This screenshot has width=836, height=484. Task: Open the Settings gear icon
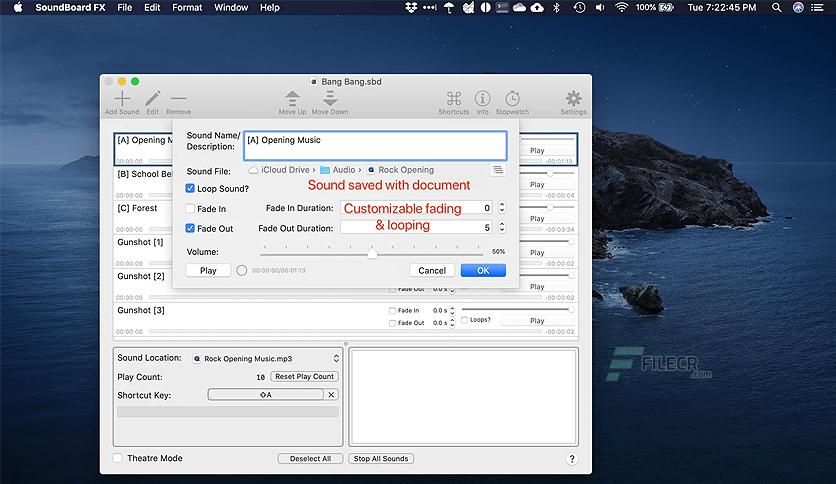coord(574,99)
